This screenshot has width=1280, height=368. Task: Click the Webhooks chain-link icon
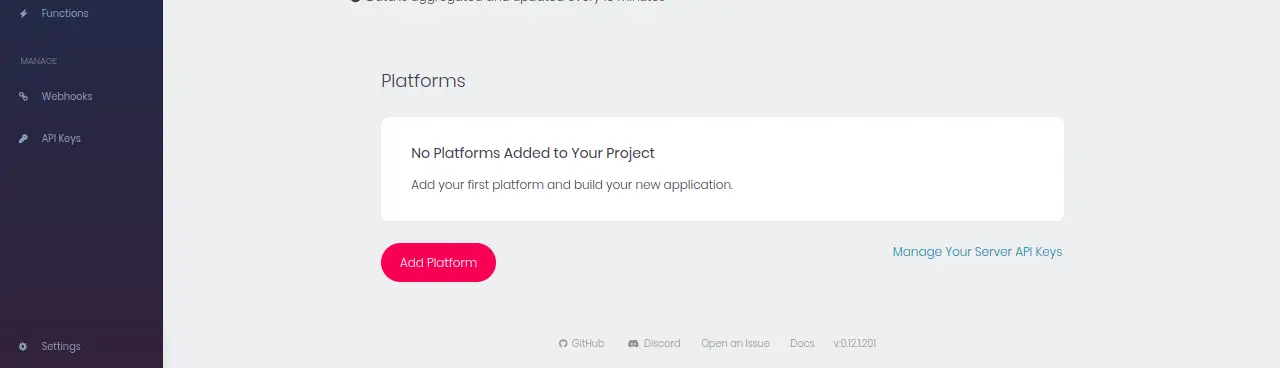pos(23,97)
